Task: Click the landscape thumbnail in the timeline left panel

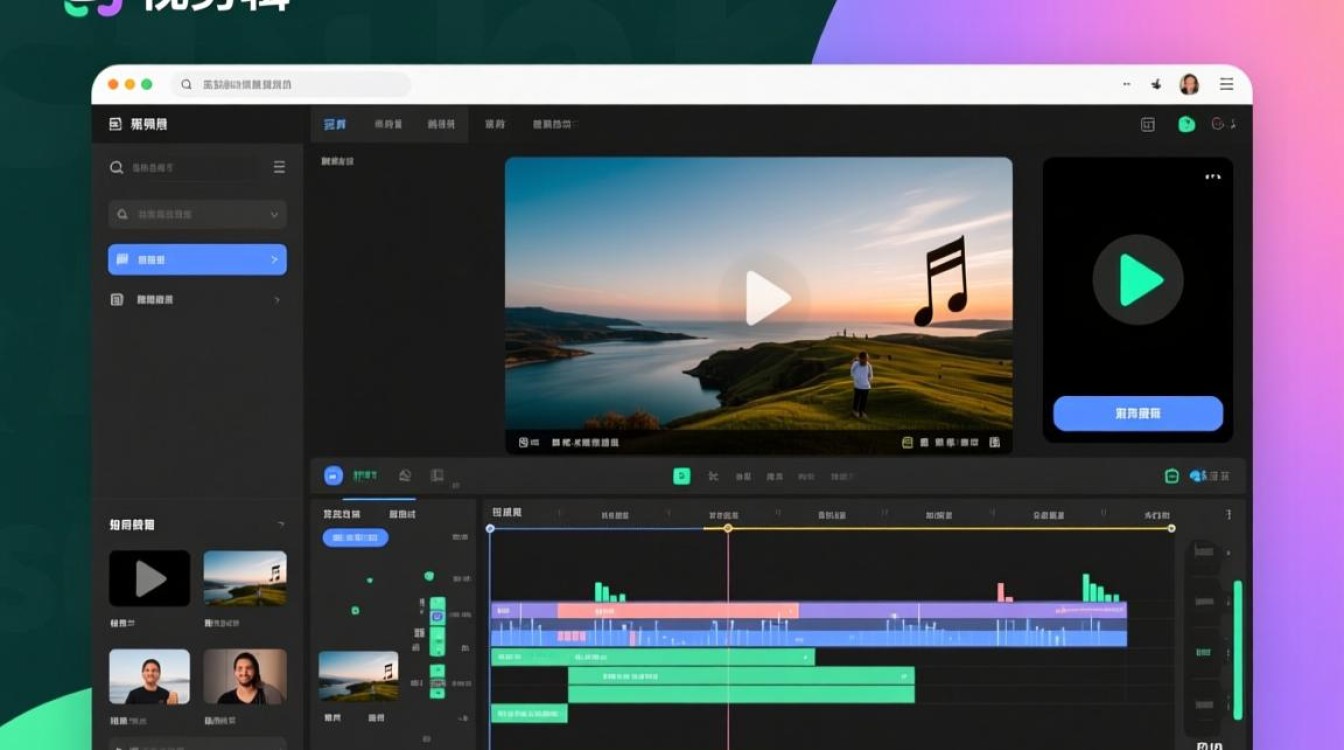Action: pyautogui.click(x=358, y=676)
